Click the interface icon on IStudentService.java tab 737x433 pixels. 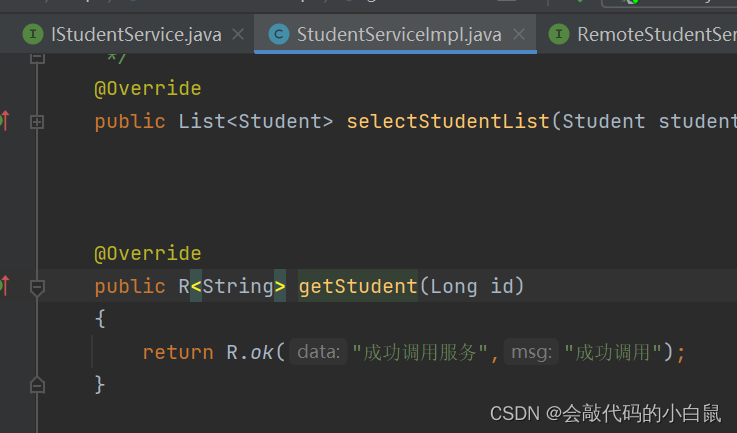[36, 35]
